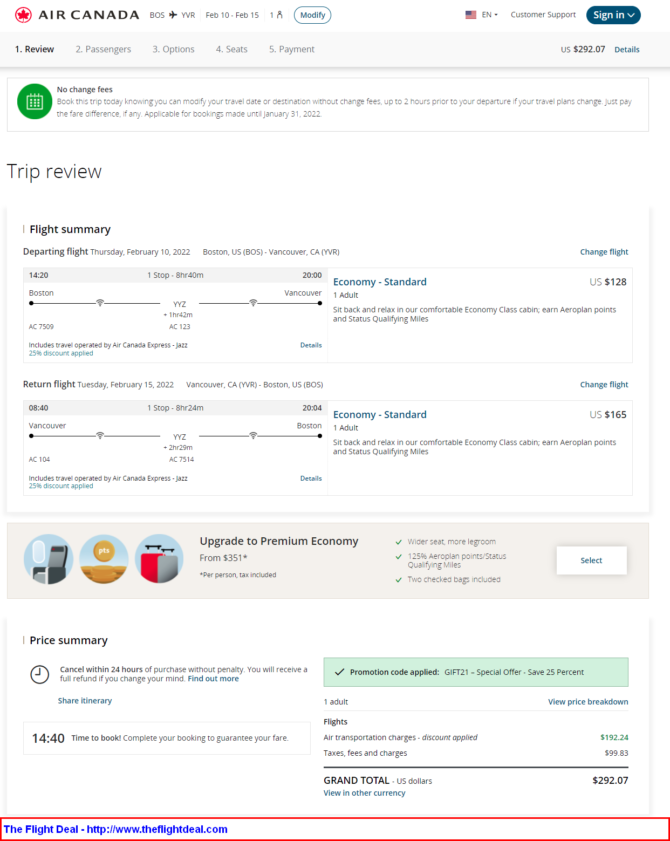Click the Air Canada maple leaf logo
This screenshot has height=841, width=670.
coord(23,15)
